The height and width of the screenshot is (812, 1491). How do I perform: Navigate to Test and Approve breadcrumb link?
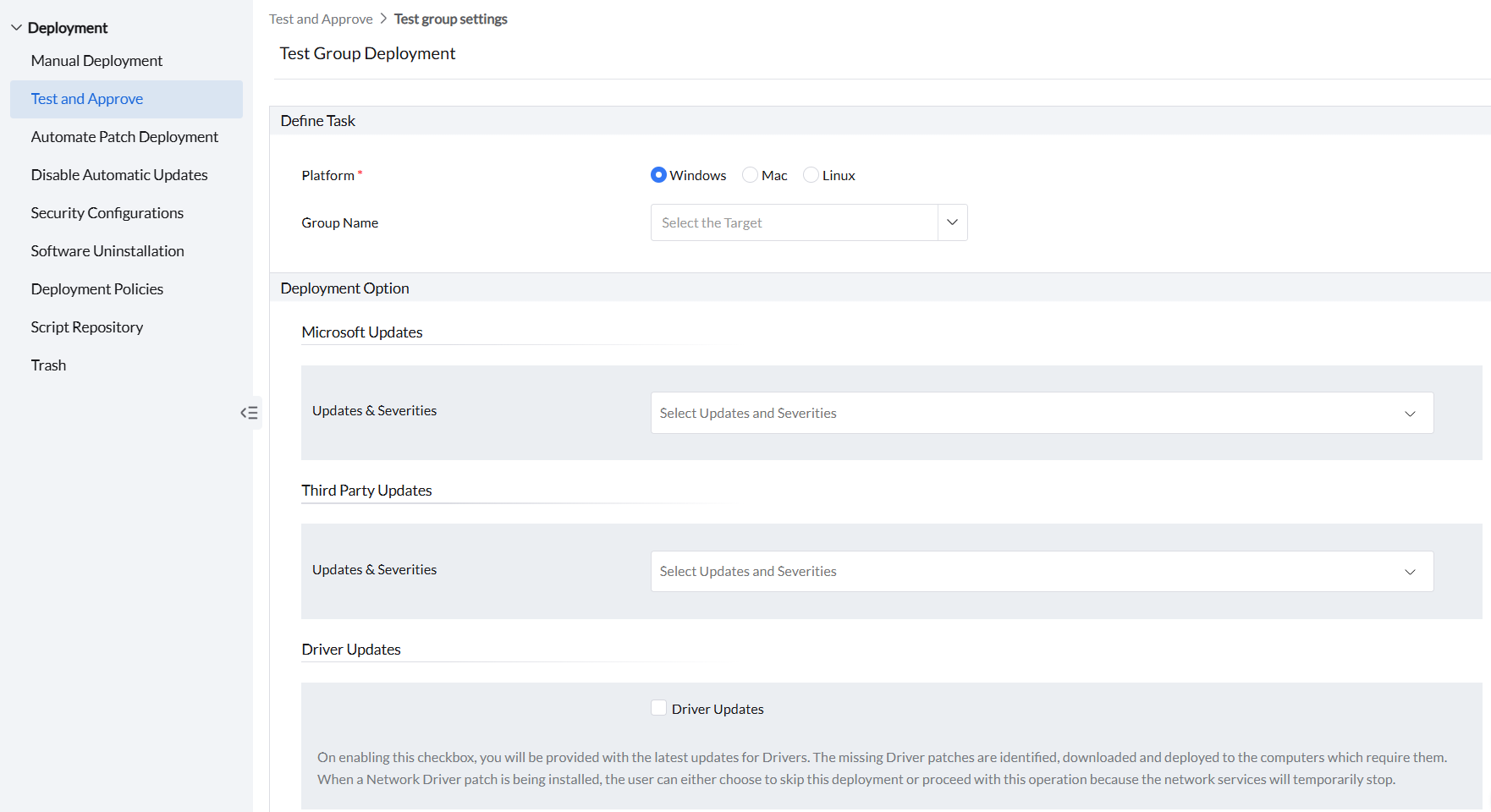click(x=321, y=18)
